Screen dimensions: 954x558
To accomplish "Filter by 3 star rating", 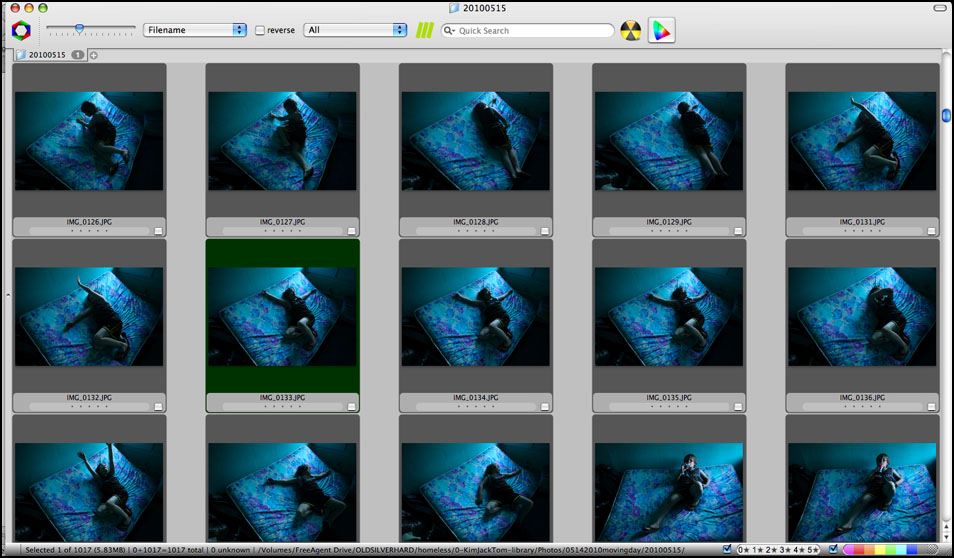I will pos(785,550).
